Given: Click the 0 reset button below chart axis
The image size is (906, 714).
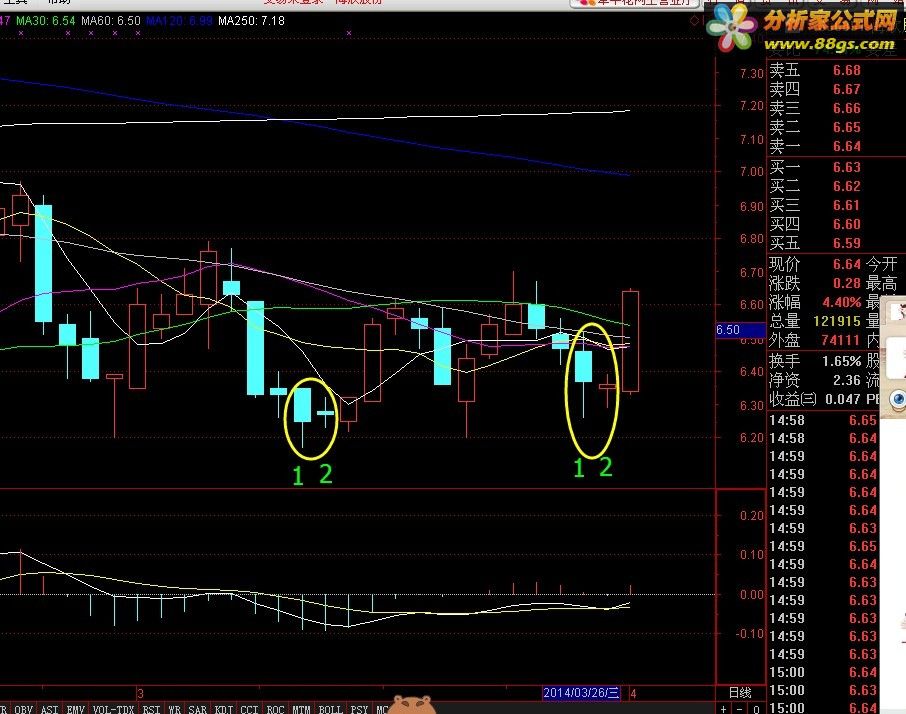Looking at the screenshot, I should 756,709.
